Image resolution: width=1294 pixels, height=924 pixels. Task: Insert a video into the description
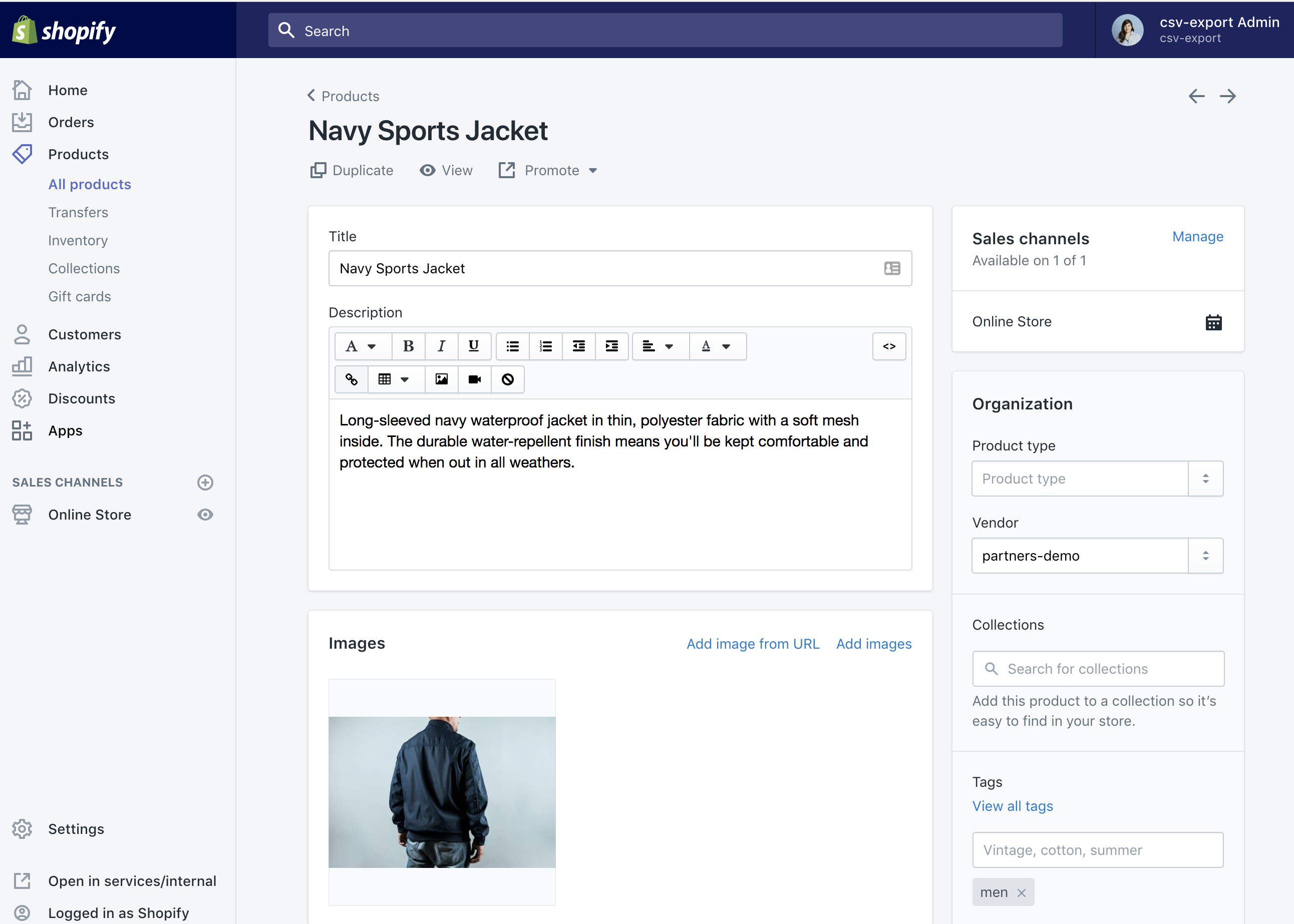tap(474, 379)
